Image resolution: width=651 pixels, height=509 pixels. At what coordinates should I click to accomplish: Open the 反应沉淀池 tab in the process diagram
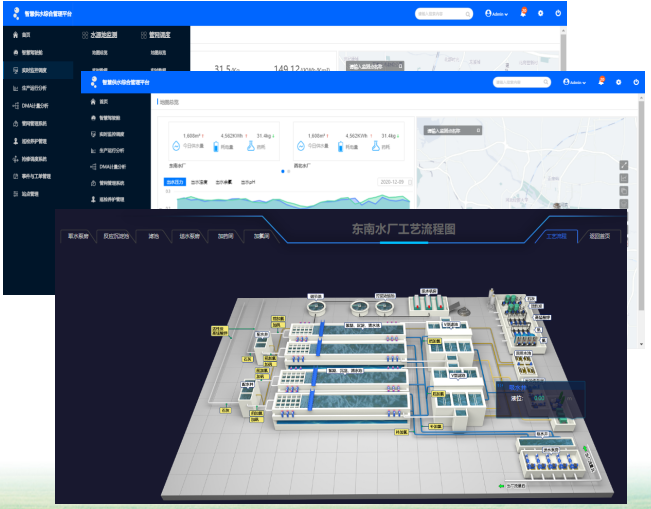click(116, 236)
